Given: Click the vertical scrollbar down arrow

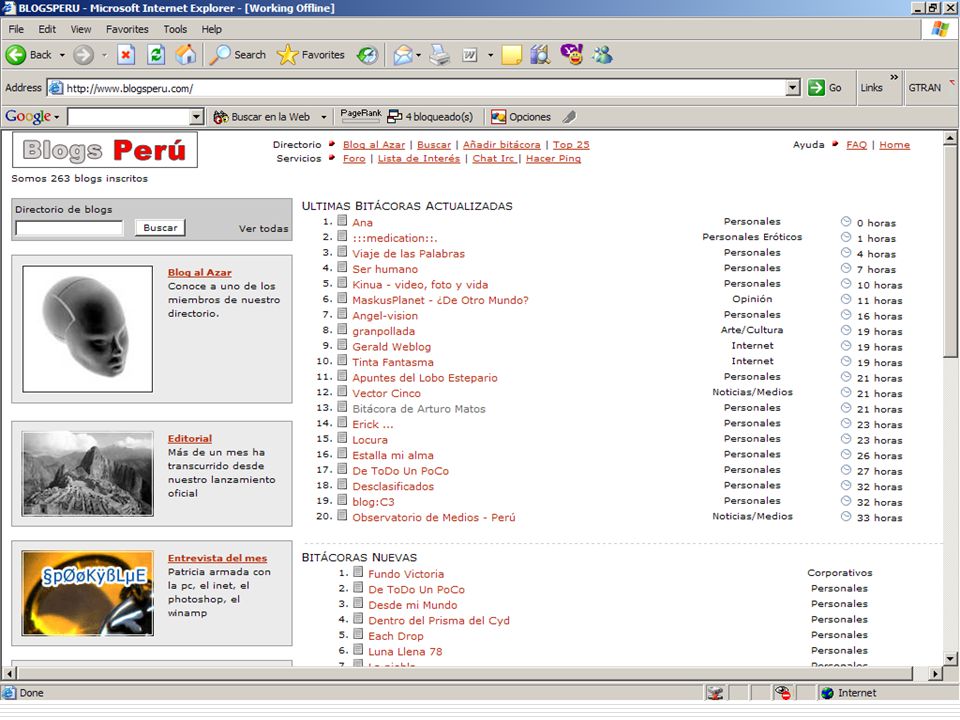Looking at the screenshot, I should pyautogui.click(x=950, y=659).
